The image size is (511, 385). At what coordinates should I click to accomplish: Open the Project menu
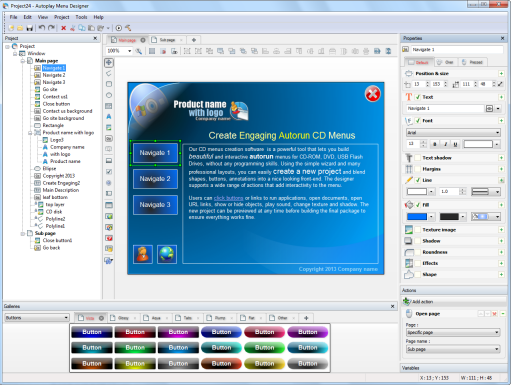point(62,17)
